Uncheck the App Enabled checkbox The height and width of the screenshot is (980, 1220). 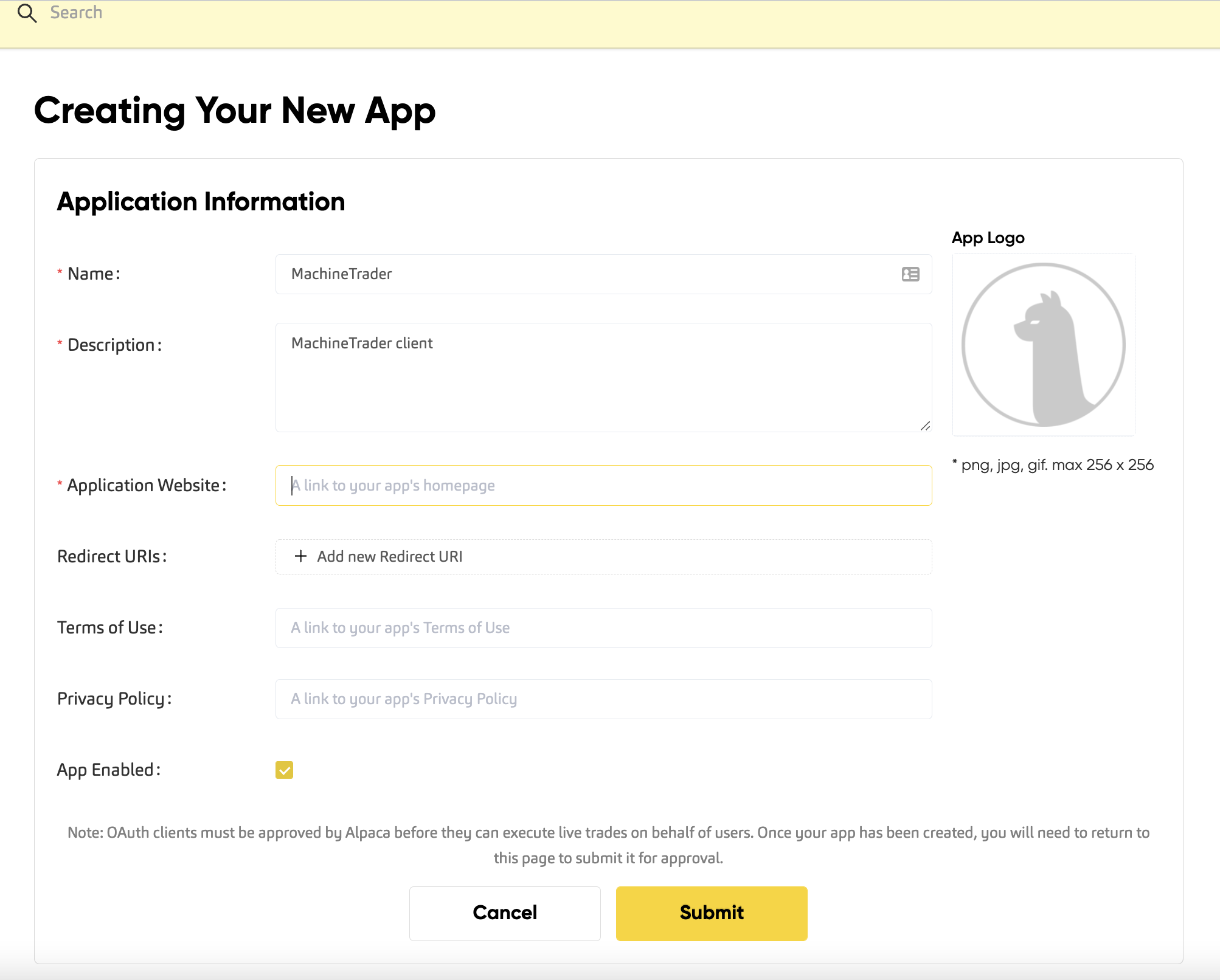coord(284,770)
